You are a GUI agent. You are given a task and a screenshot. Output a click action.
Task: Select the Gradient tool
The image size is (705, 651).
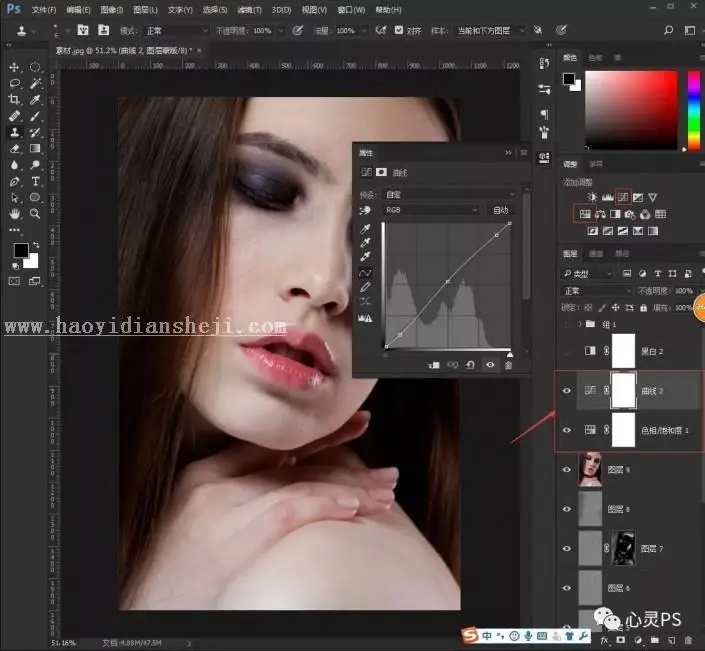click(35, 148)
